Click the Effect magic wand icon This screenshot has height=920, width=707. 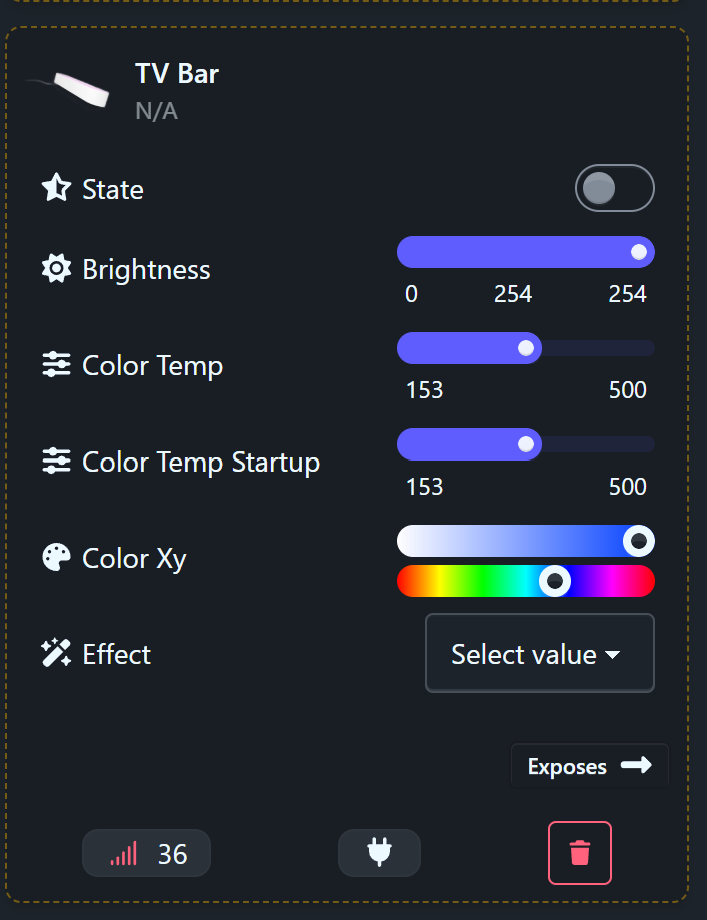click(x=56, y=654)
